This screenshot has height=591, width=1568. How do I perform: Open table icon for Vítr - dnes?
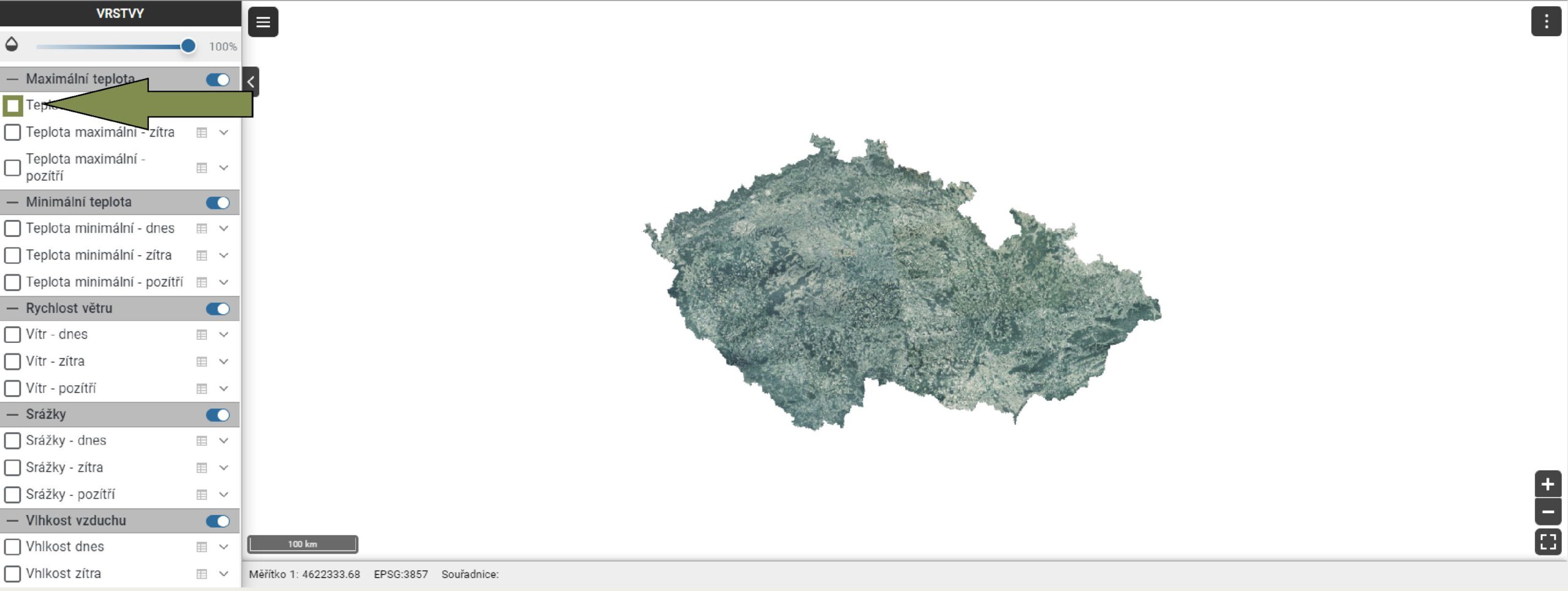[x=202, y=335]
